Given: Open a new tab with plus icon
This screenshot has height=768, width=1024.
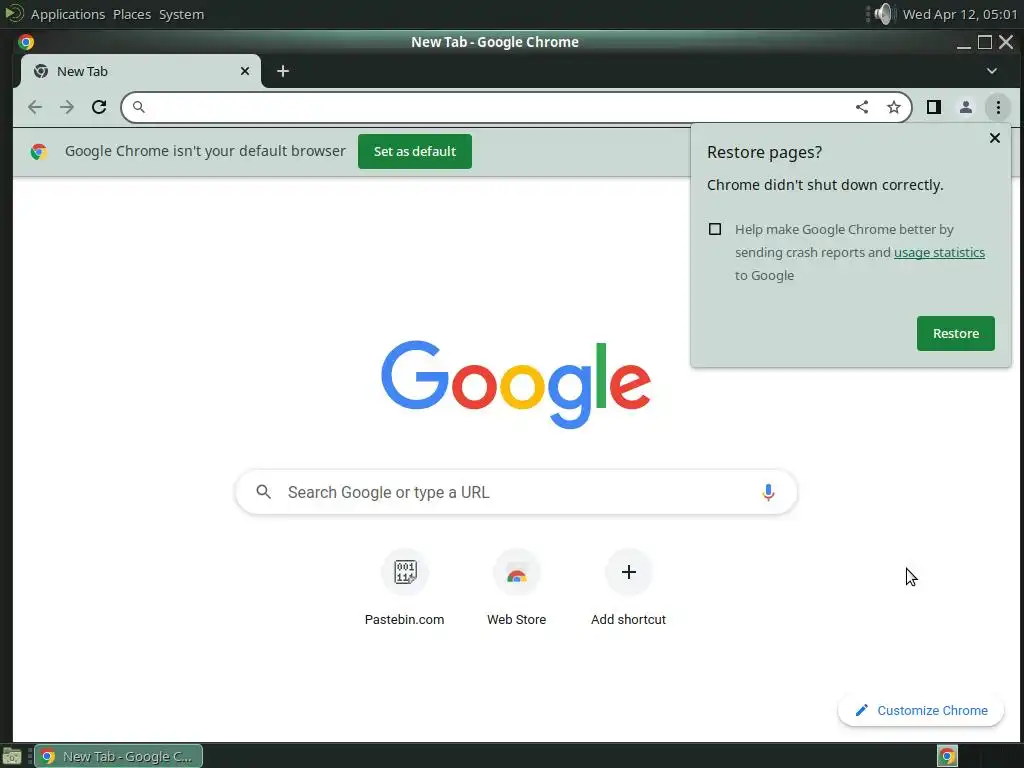Looking at the screenshot, I should point(283,71).
